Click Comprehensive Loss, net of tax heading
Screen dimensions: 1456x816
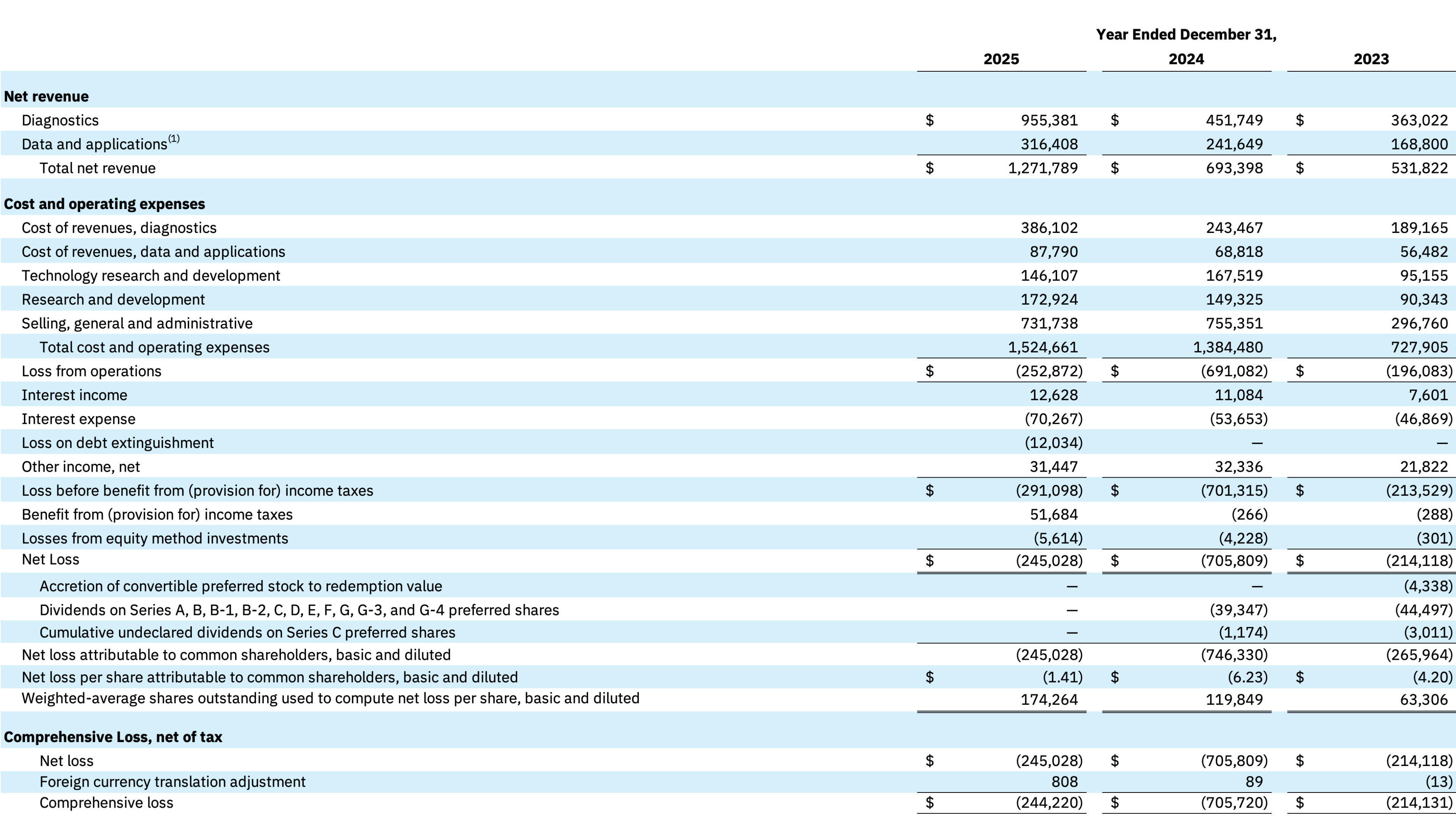pos(113,737)
